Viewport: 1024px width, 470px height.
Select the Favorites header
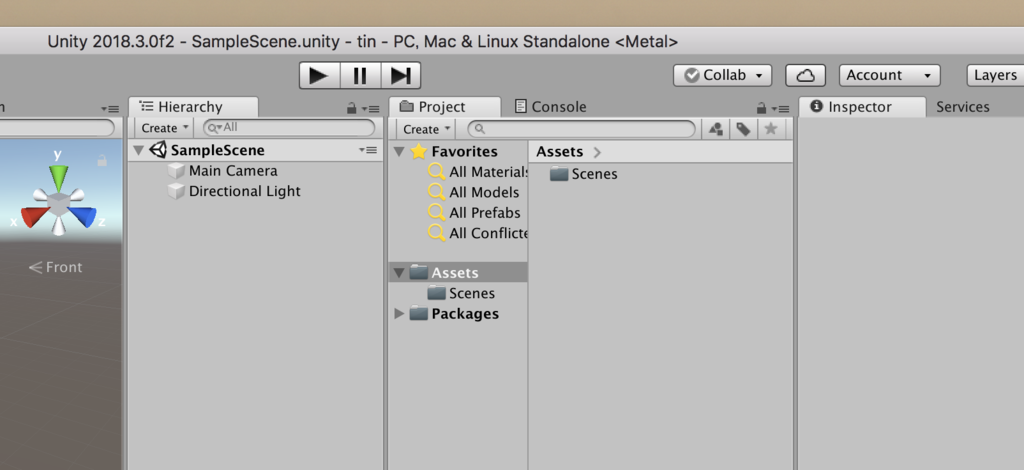coord(464,151)
